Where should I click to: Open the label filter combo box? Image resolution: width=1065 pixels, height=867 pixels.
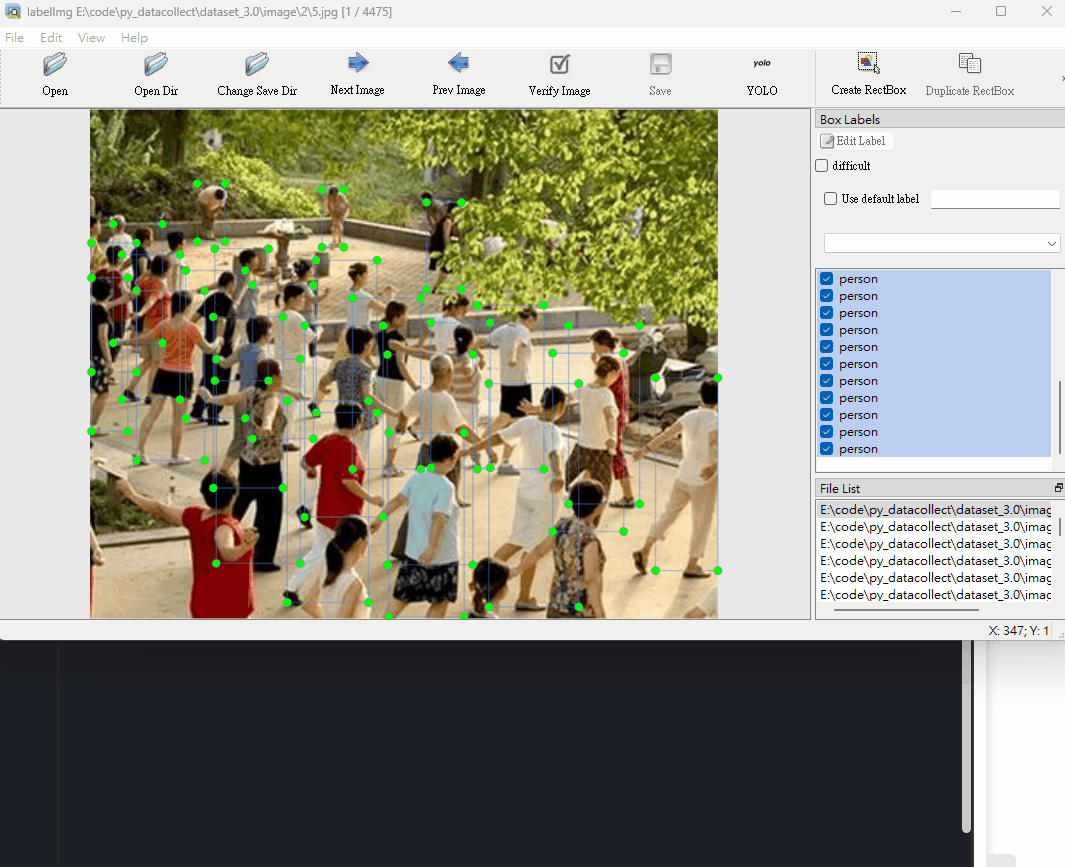point(941,243)
